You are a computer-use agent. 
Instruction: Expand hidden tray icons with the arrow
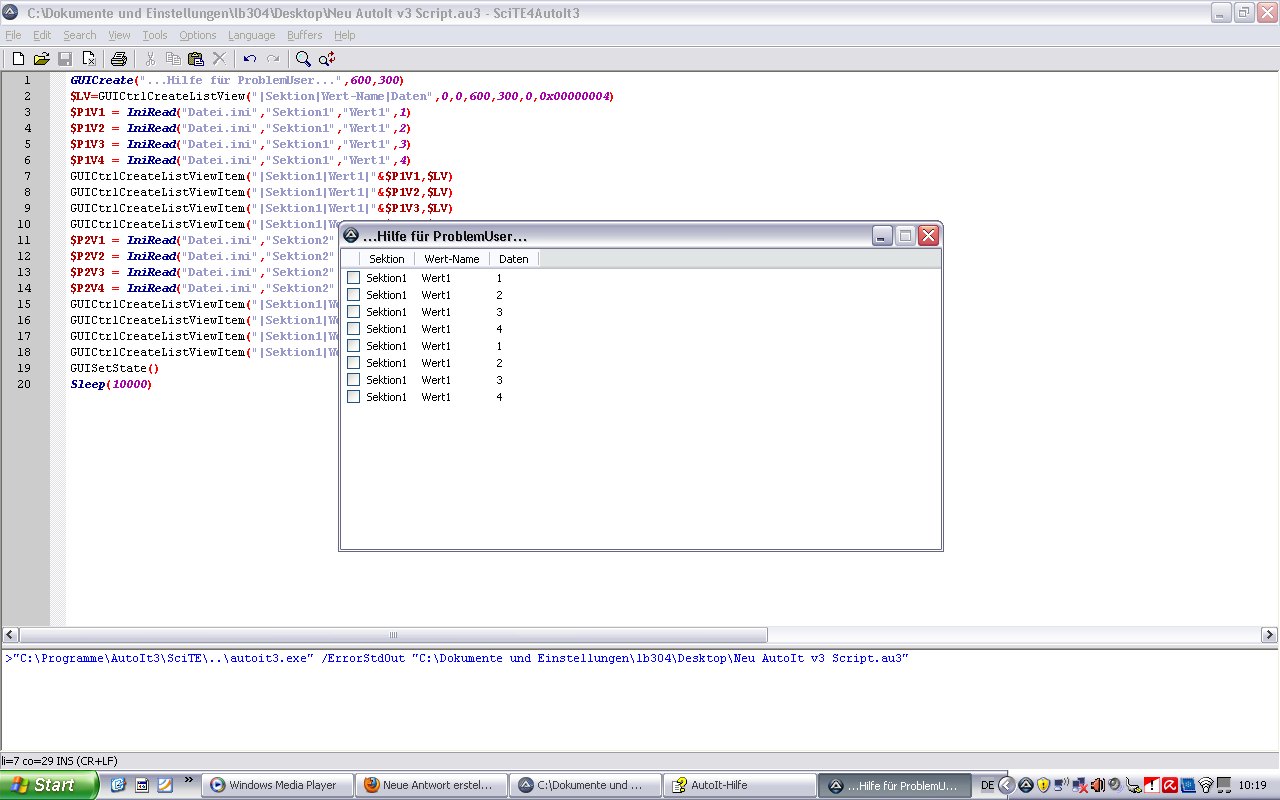pyautogui.click(x=1007, y=785)
